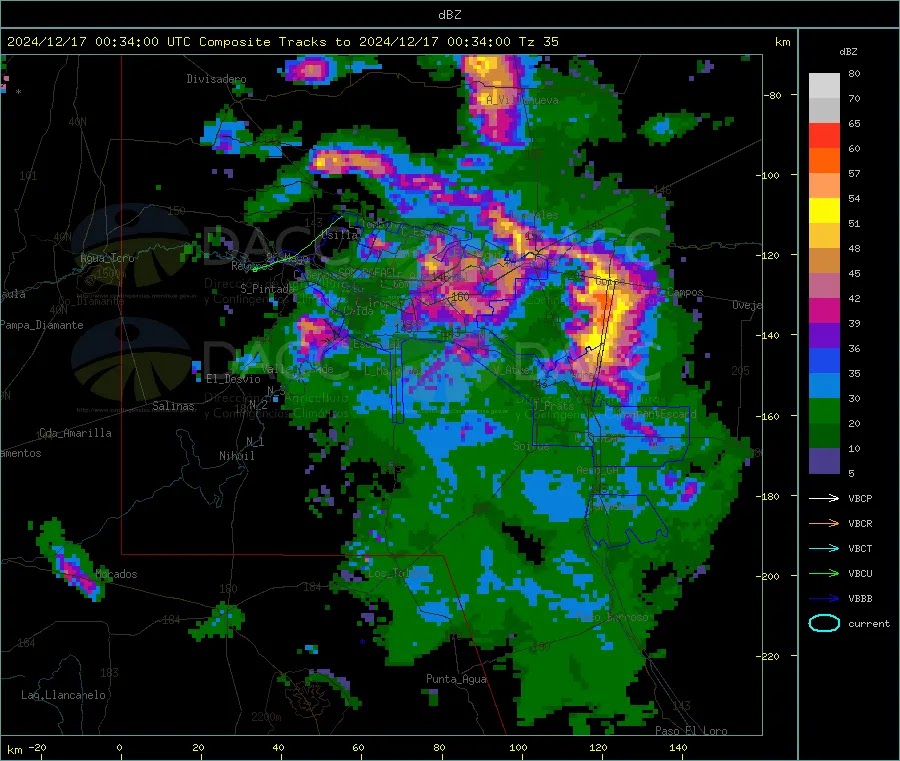
Task: Click the Divisadero label on map
Action: click(216, 78)
